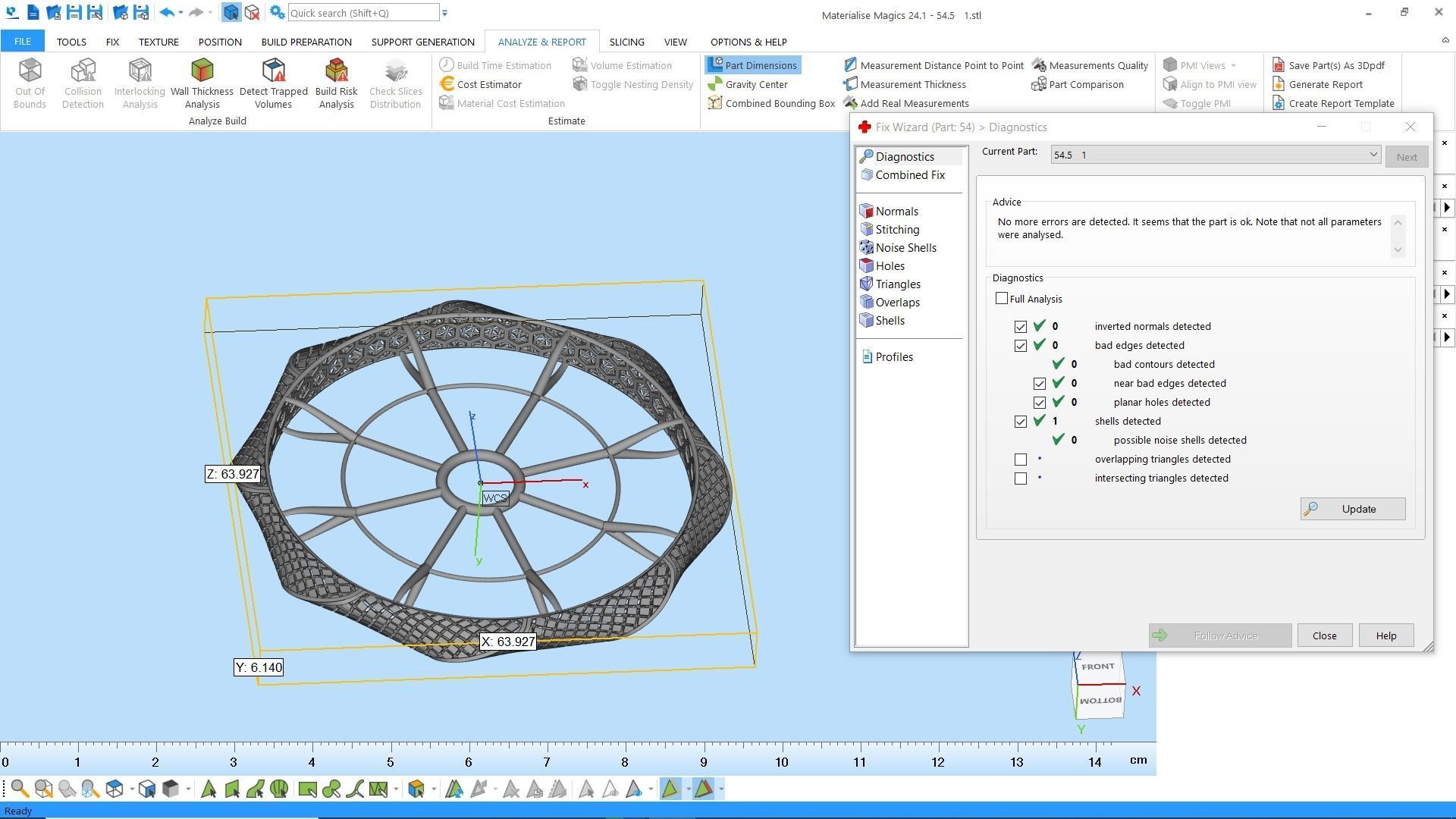Open Wall Thickness Analysis tool
This screenshot has height=819, width=1456.
[202, 82]
